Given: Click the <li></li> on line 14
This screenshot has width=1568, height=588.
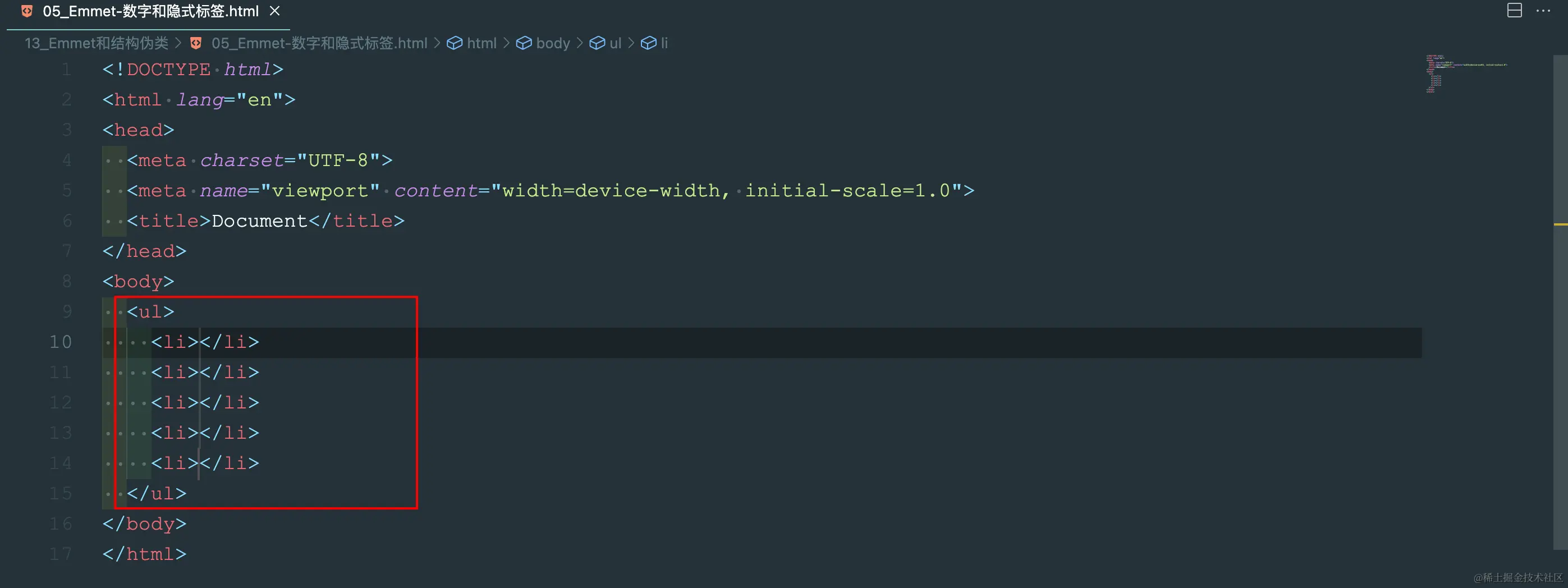Looking at the screenshot, I should click(205, 463).
